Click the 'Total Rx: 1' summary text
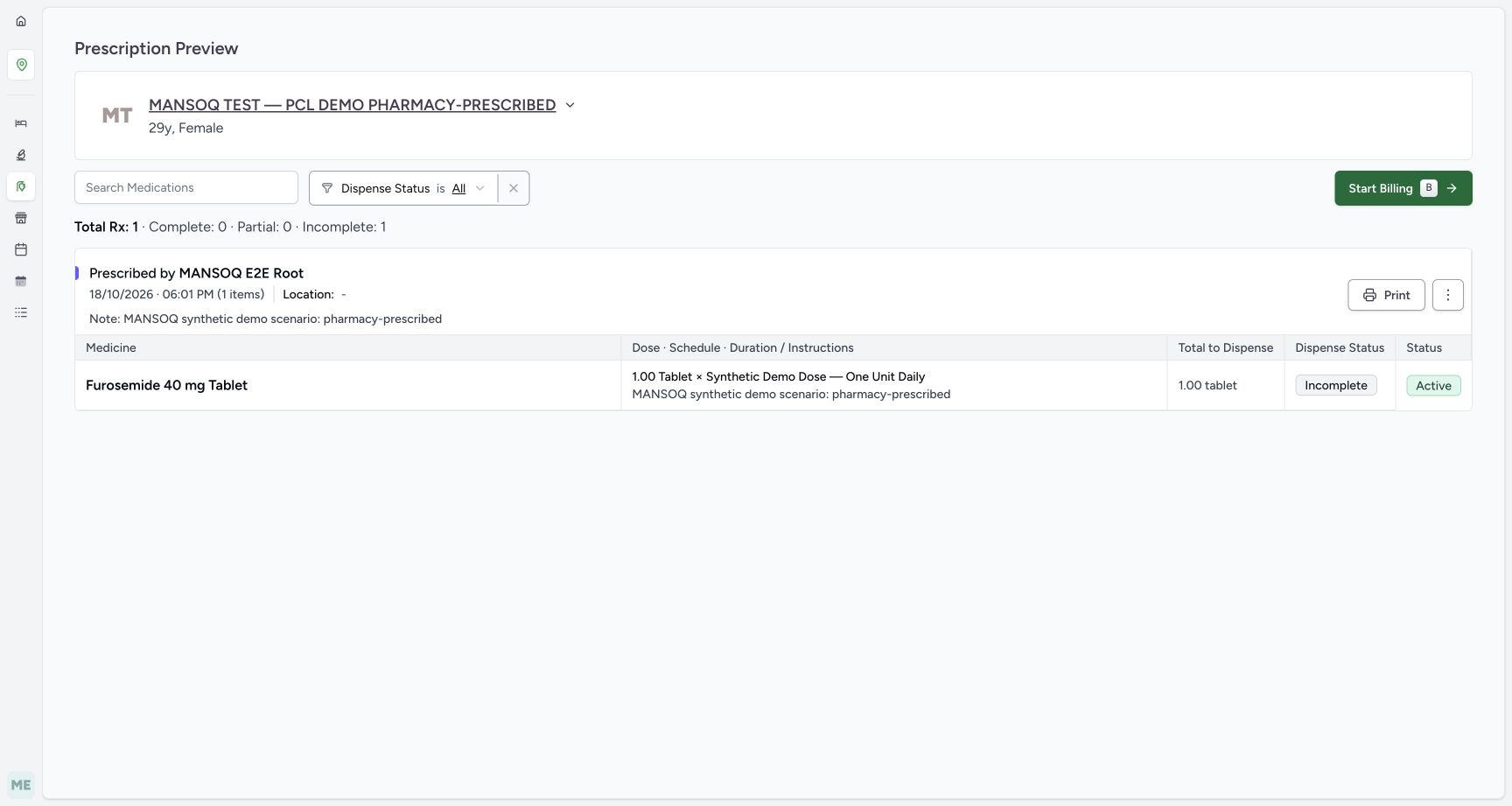Screen dimensions: 1512x806 tap(106, 227)
